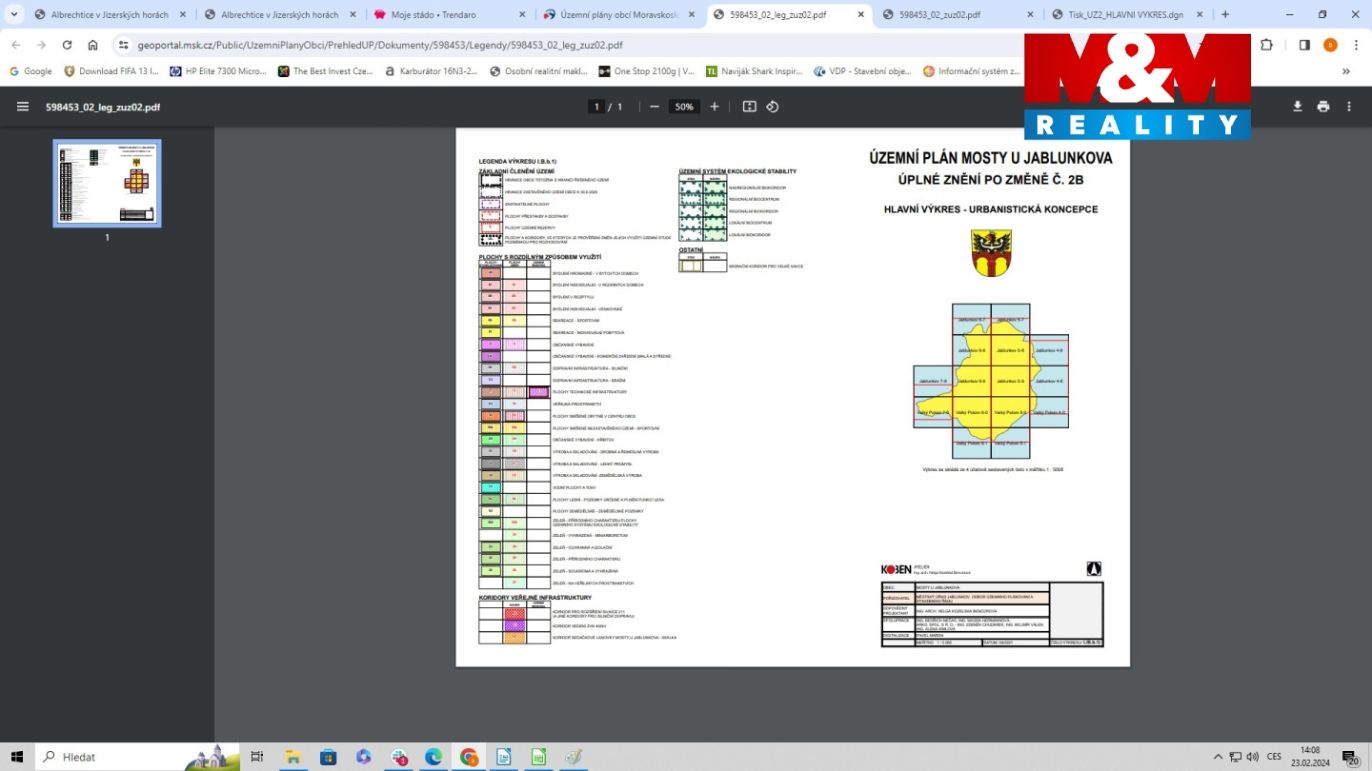Switch to Google Chrome on the taskbar

pos(469,757)
